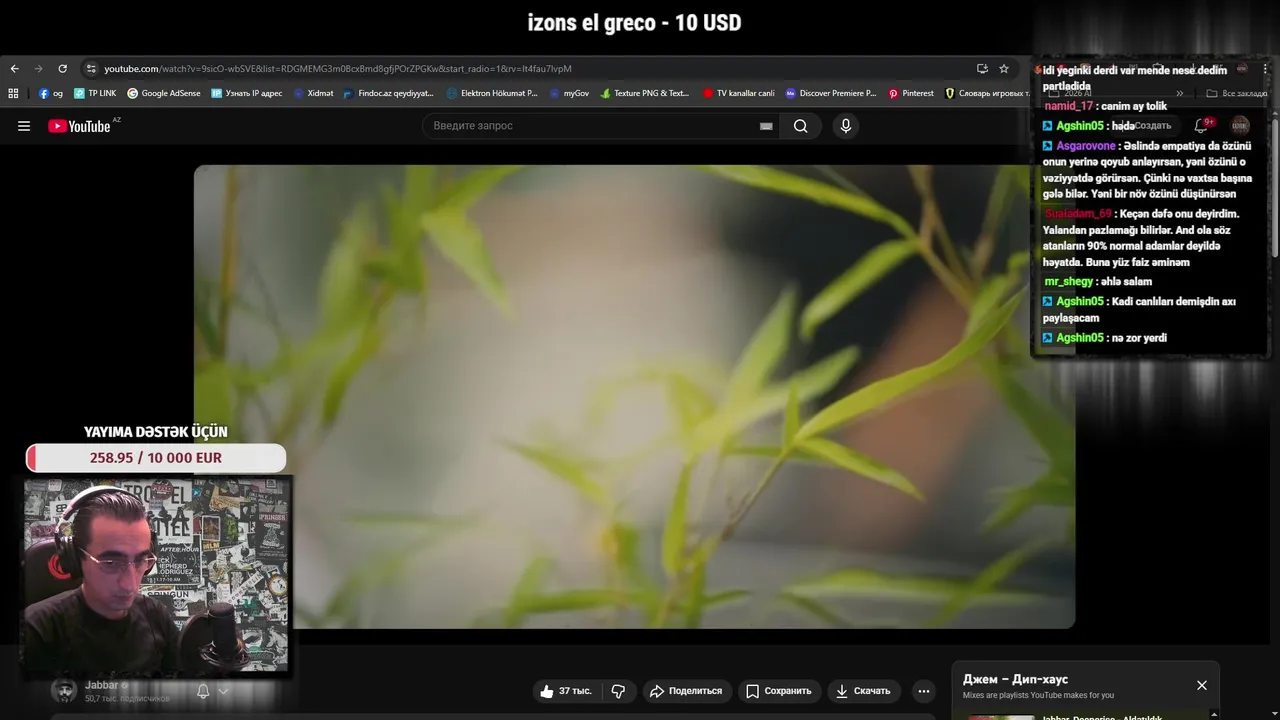This screenshot has height=720, width=1280.
Task: Open the Elektron Hökumət bookmark
Action: (492, 93)
